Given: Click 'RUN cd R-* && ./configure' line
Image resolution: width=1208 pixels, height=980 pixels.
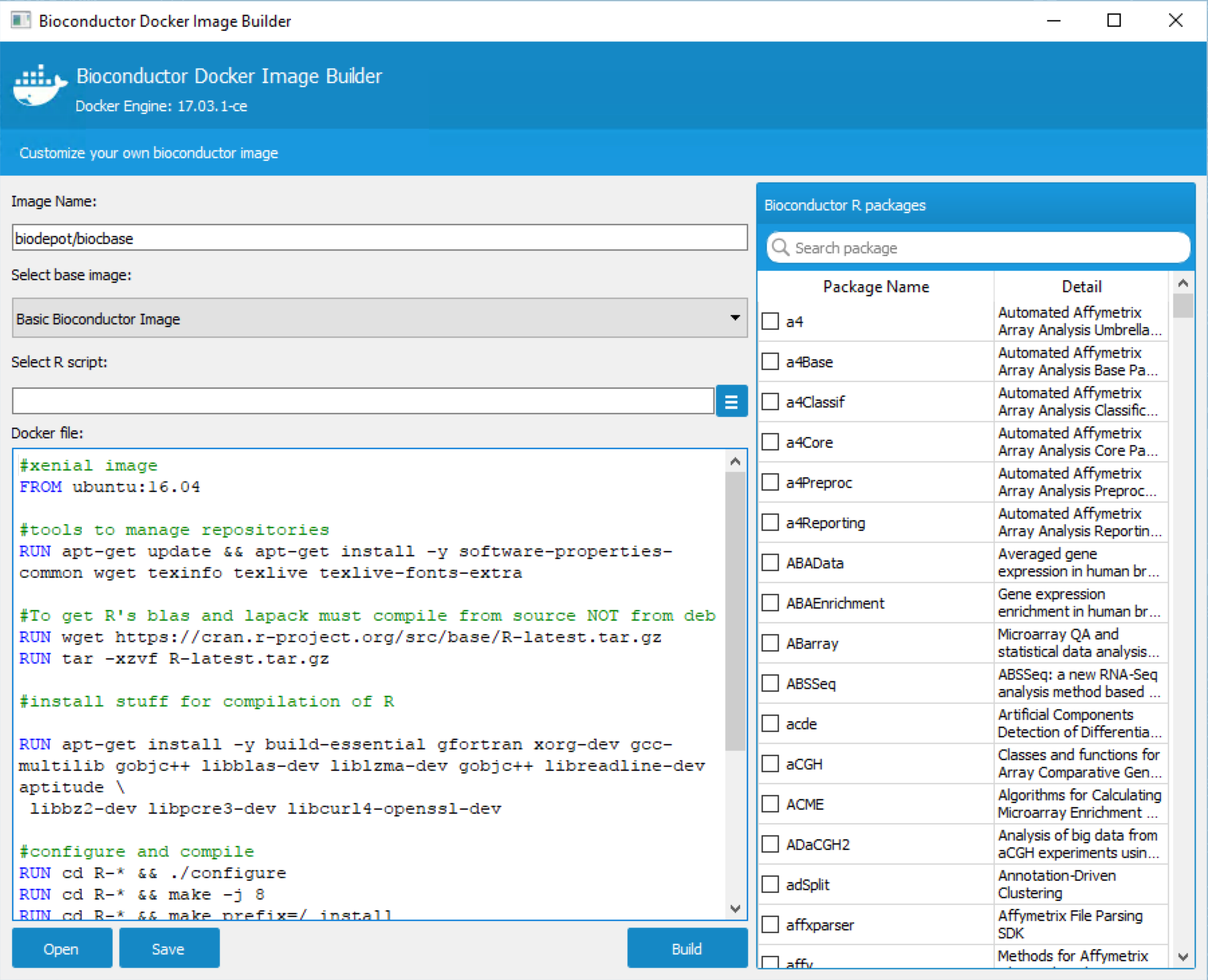Looking at the screenshot, I should coord(153,873).
